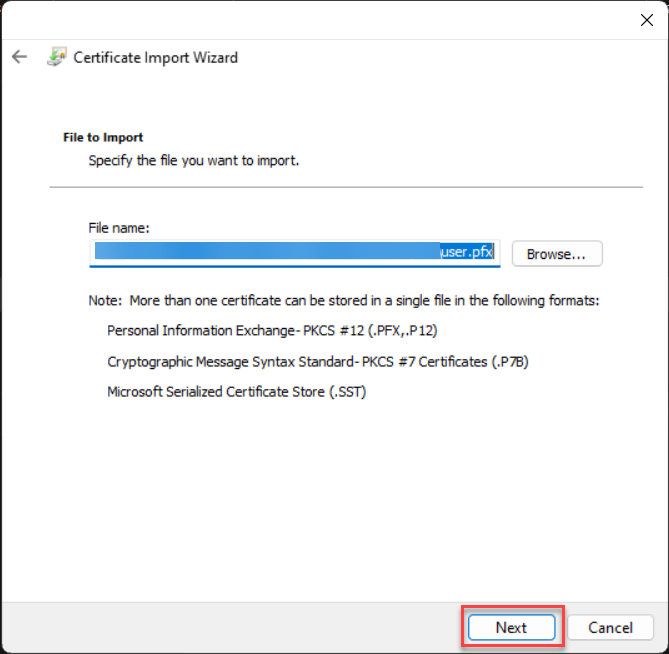Screen dimensions: 669x654
Task: Click the back arrow in the wizard header
Action: point(19,57)
